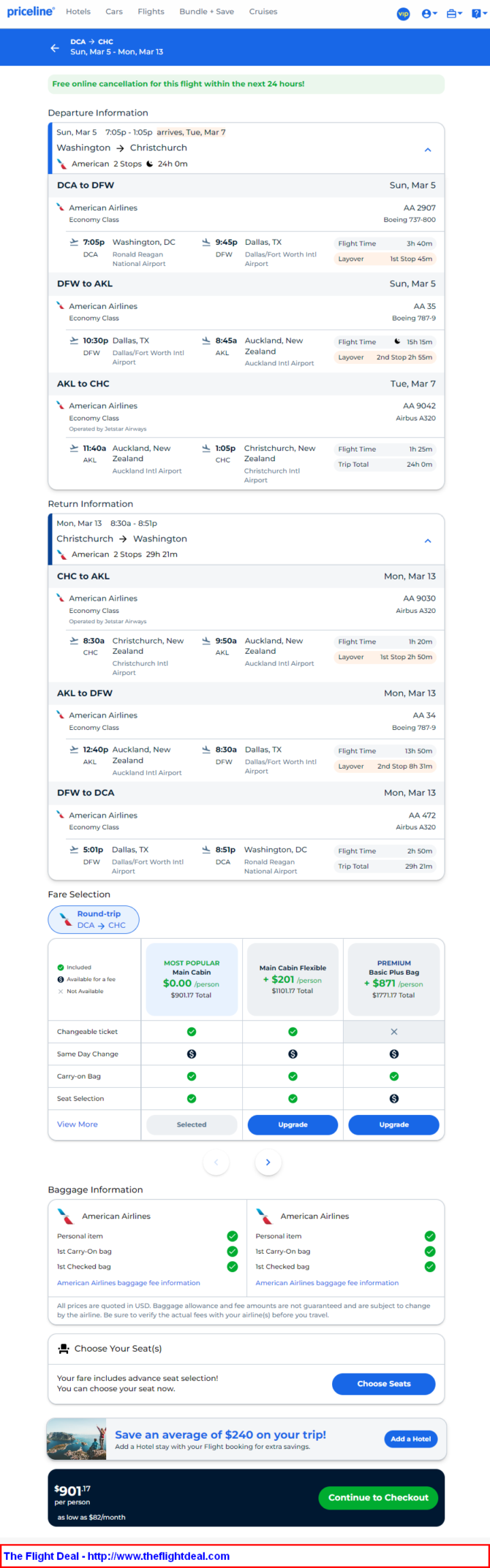
Task: Show previous fare options with left arrow
Action: coord(216,1162)
